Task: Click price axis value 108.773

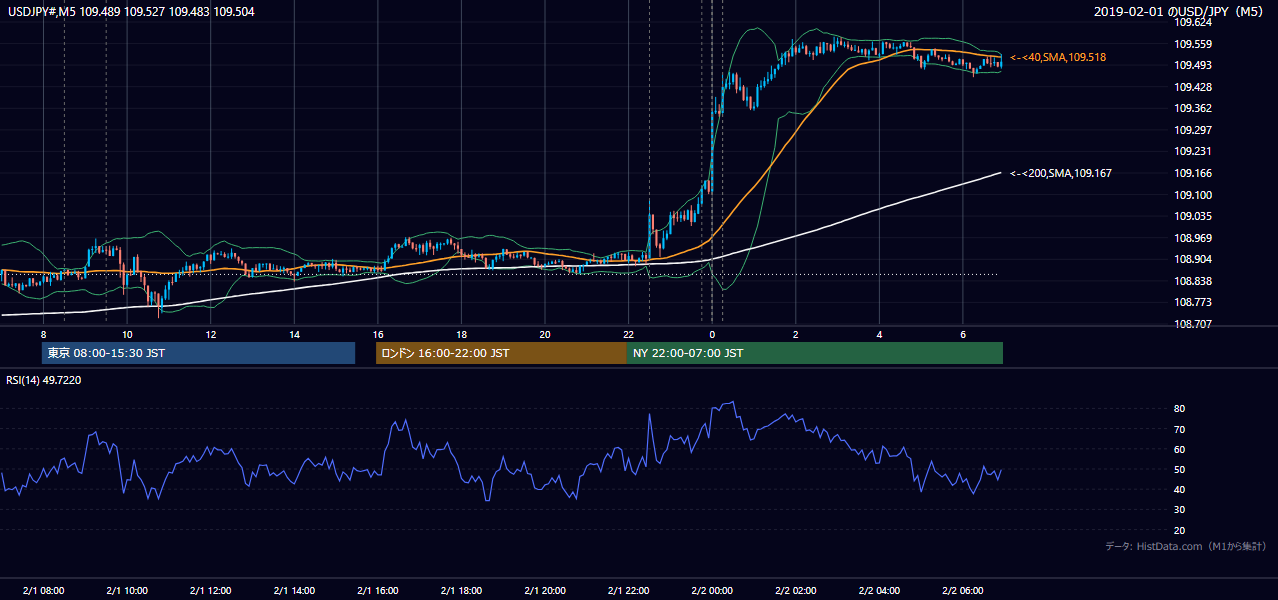Action: coord(1194,302)
